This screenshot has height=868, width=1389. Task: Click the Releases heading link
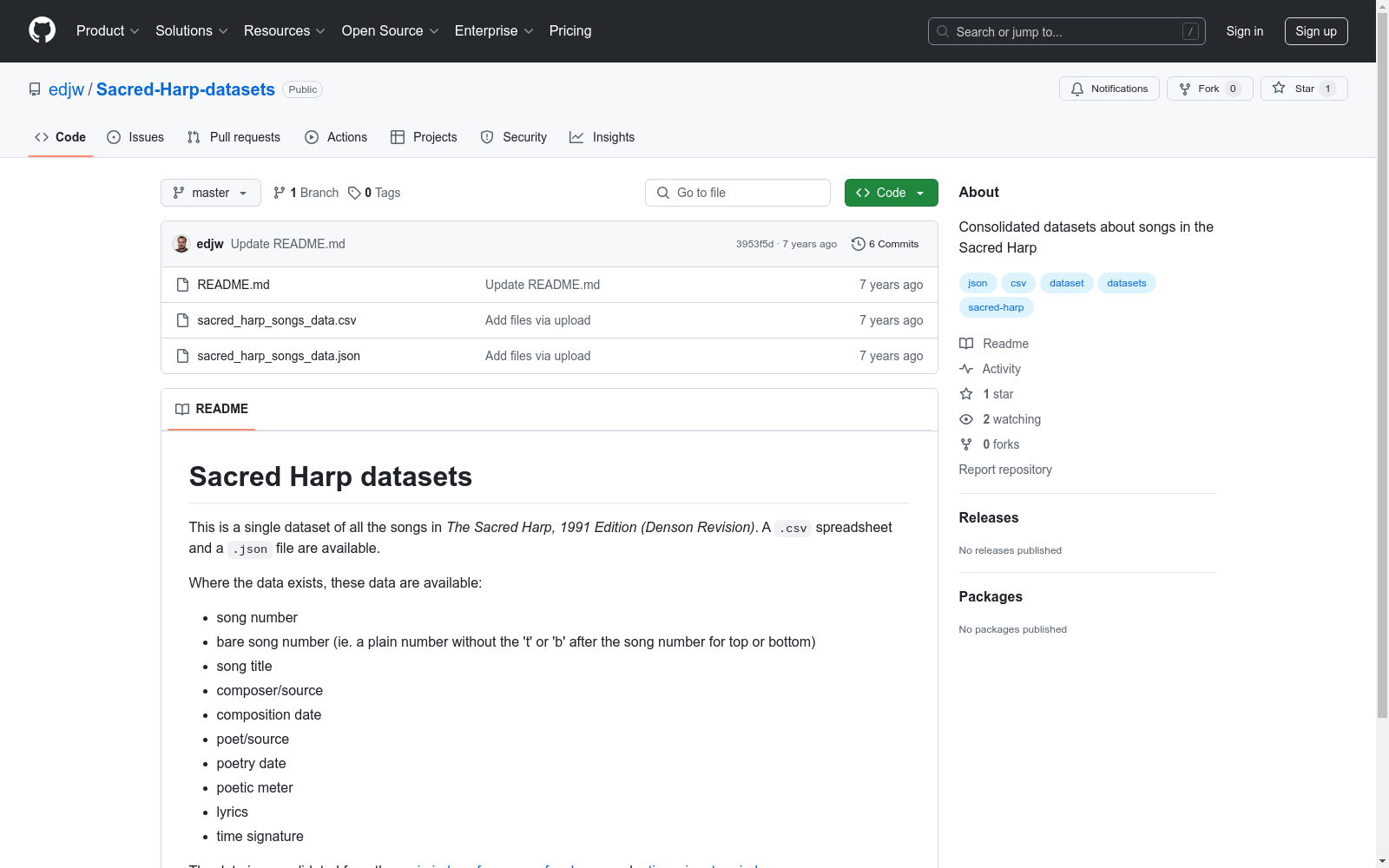989,517
